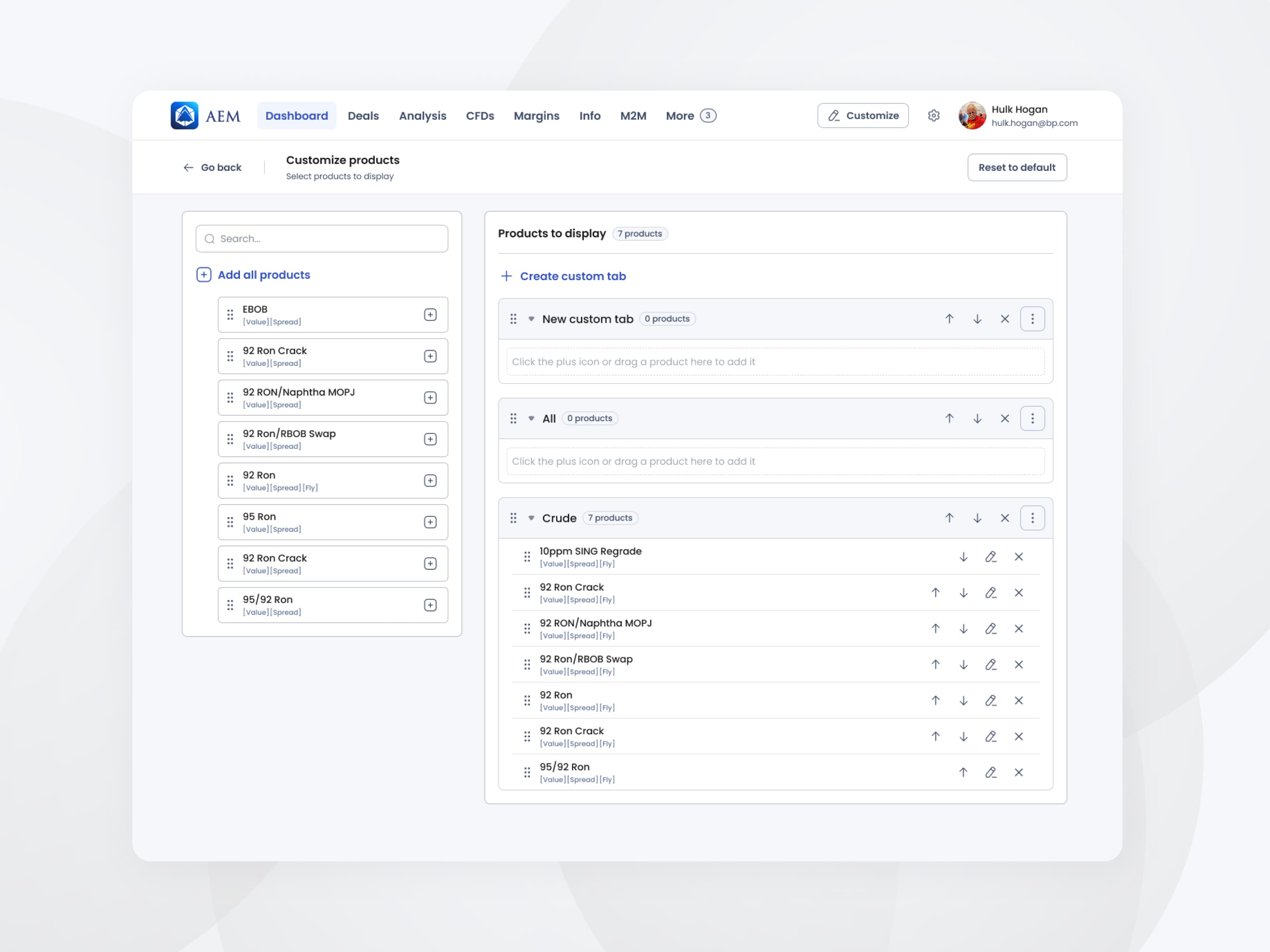Click hulk.hogan@bp.com email text
The width and height of the screenshot is (1270, 952).
(1034, 123)
